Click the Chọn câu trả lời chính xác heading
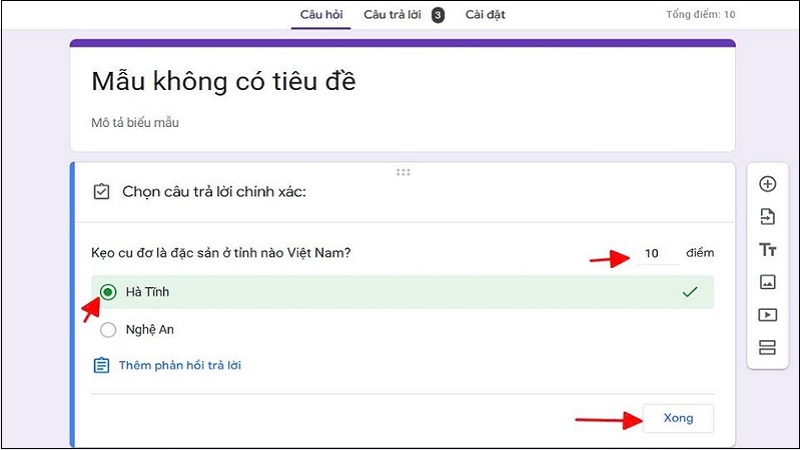The width and height of the screenshot is (800, 450). click(214, 192)
